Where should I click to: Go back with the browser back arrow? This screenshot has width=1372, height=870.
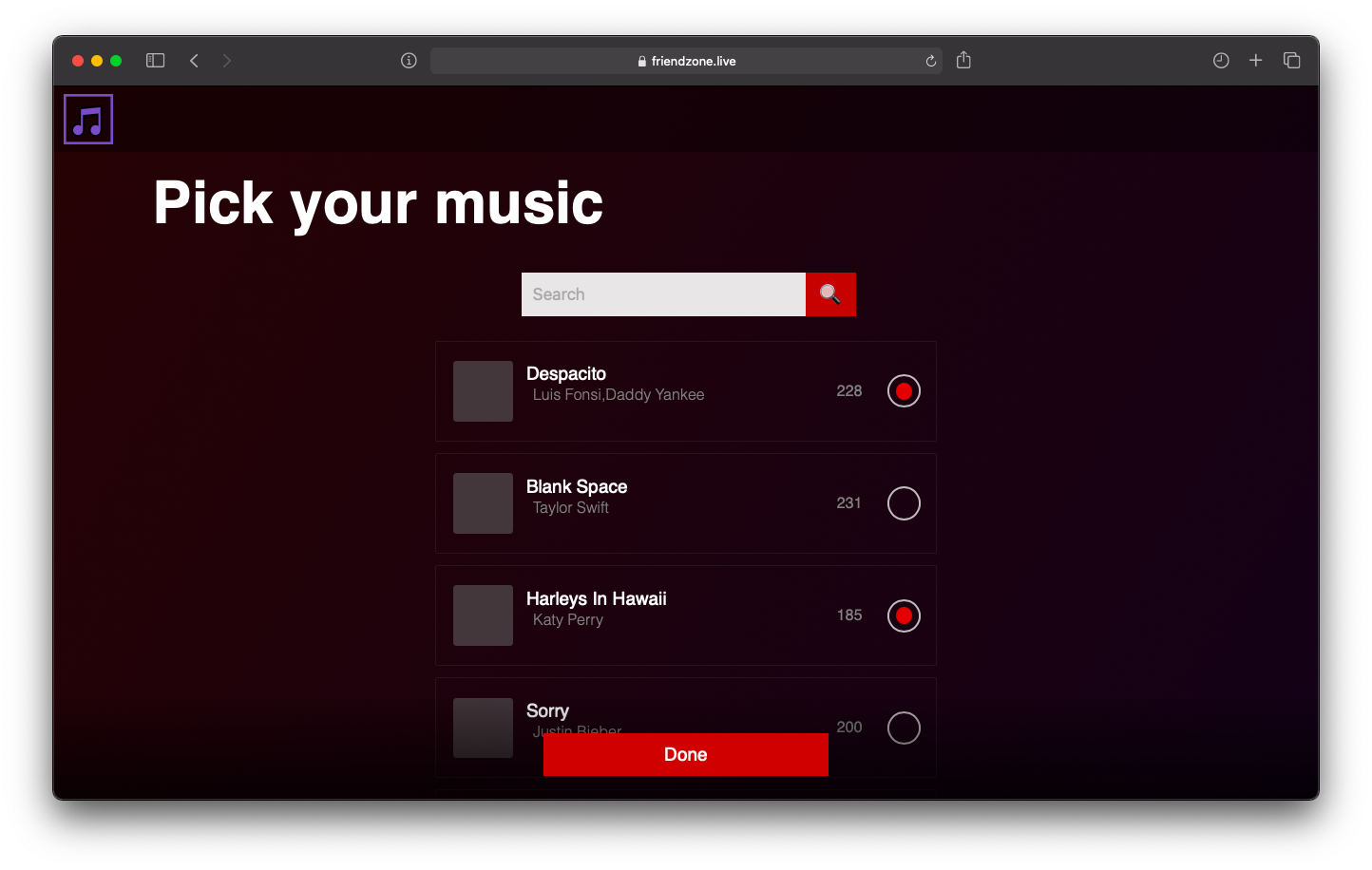click(194, 61)
